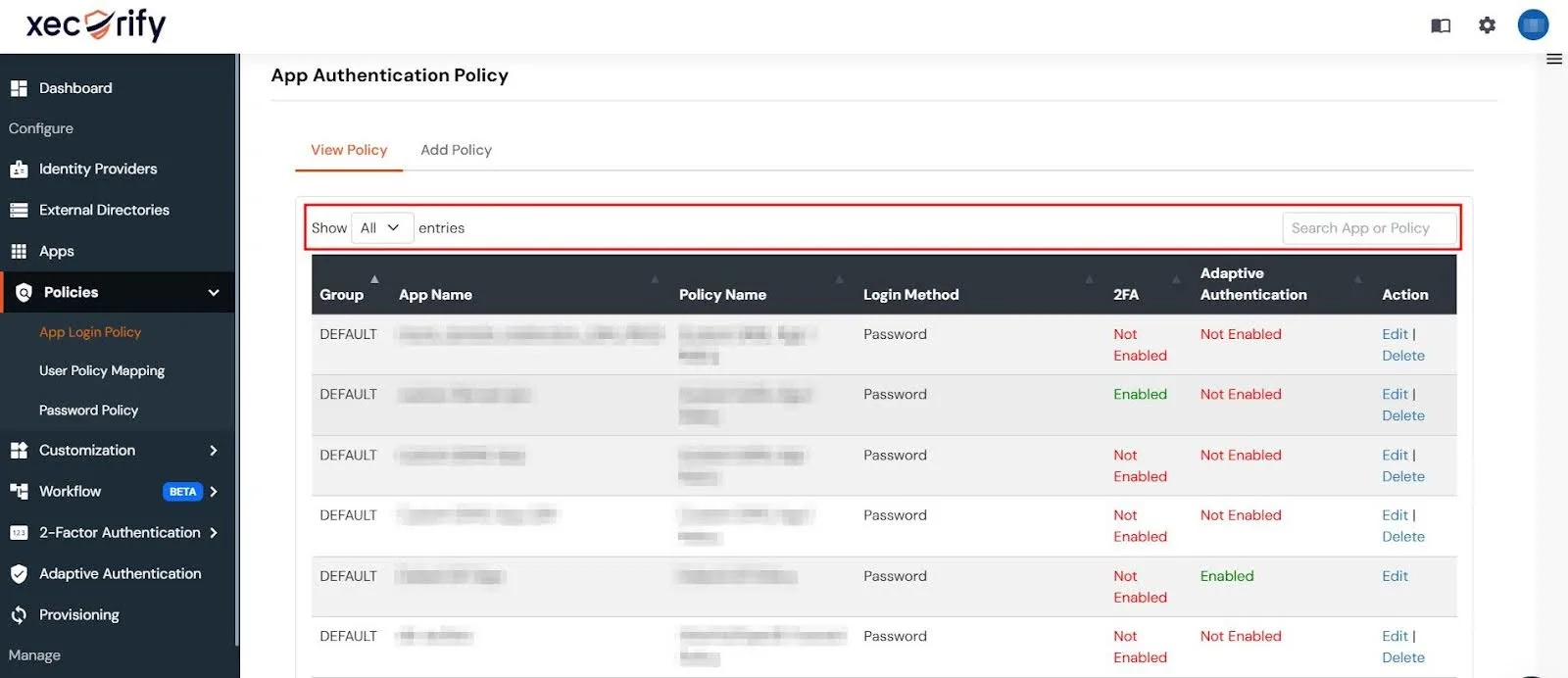Click the Policy Name column header
Viewport: 1568px width, 678px height.
click(x=722, y=295)
